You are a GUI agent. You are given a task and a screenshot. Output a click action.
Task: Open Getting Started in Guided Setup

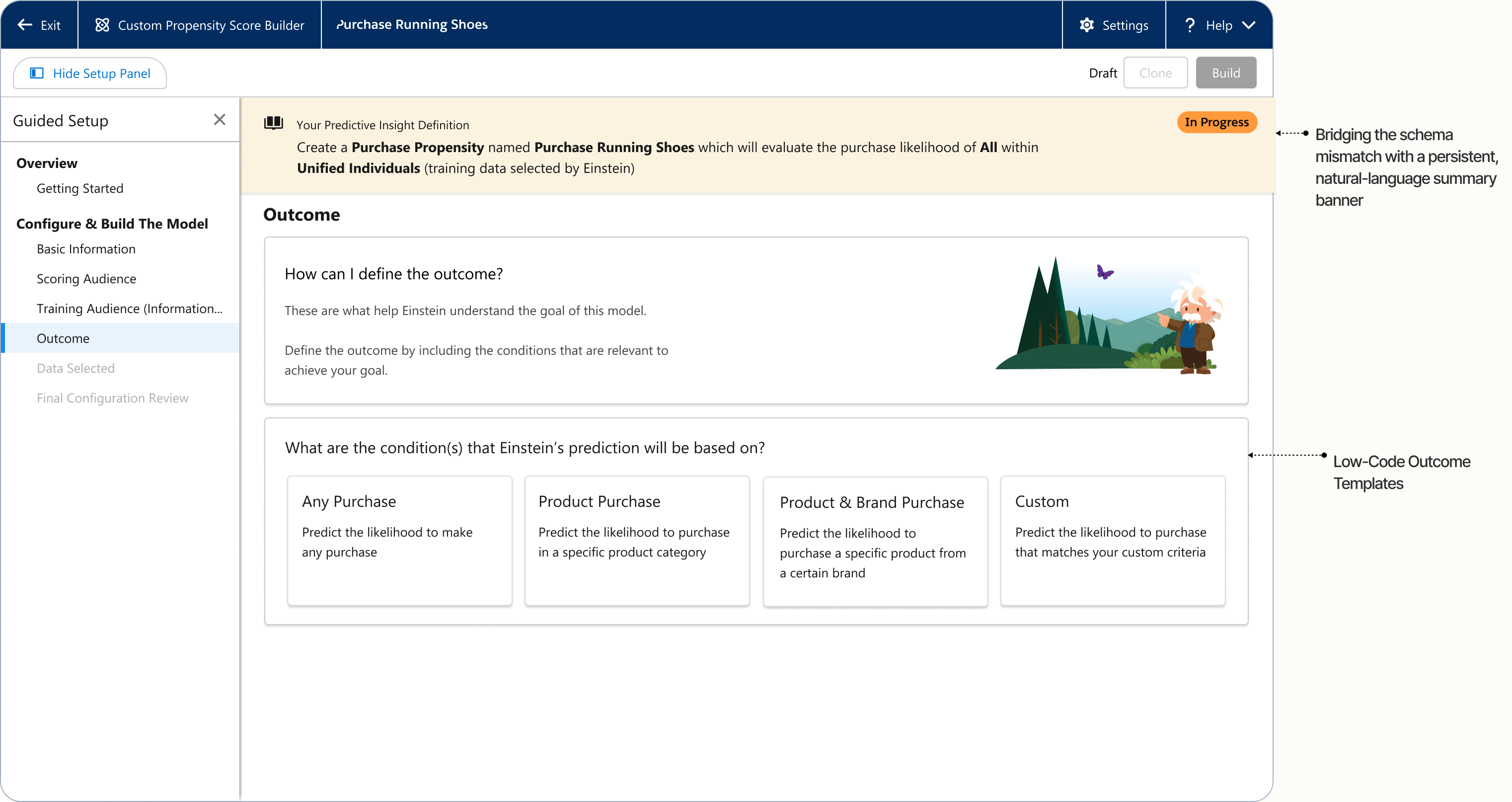pyautogui.click(x=80, y=188)
